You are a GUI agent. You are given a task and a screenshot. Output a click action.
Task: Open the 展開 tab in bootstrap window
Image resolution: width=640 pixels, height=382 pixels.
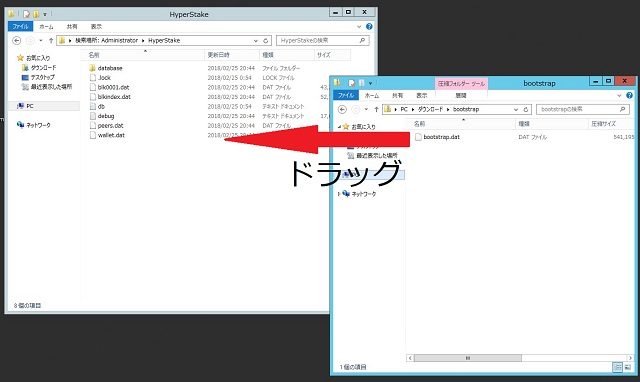coord(461,96)
